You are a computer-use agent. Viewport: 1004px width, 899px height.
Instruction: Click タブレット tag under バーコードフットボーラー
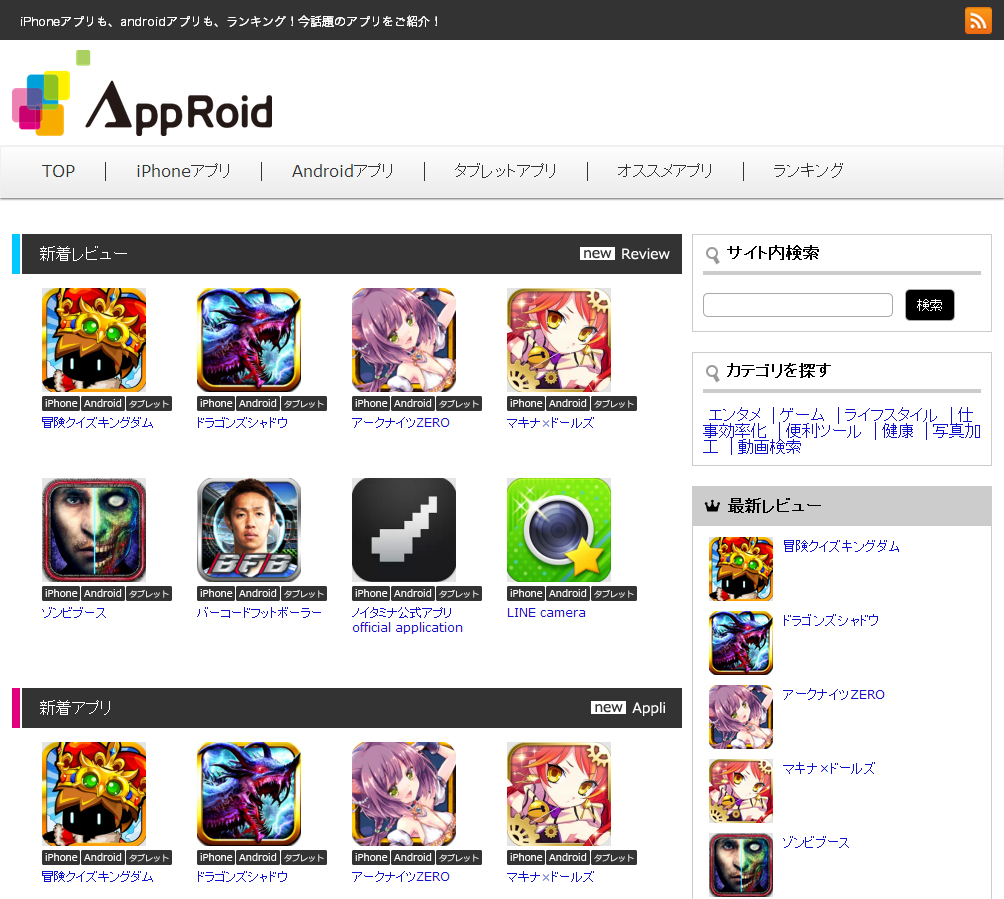coord(304,594)
